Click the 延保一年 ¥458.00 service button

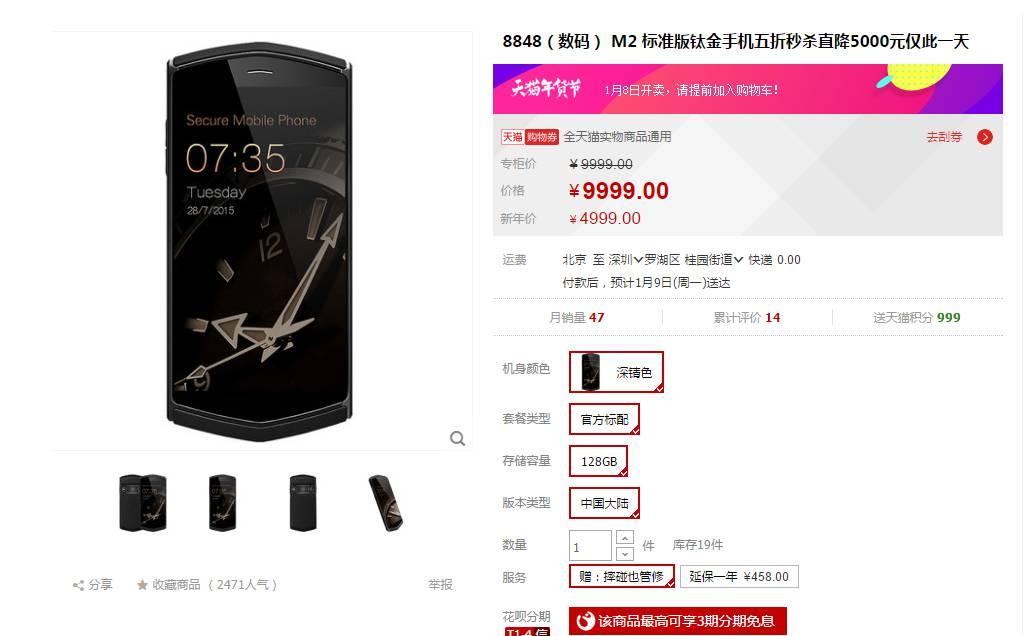point(739,577)
